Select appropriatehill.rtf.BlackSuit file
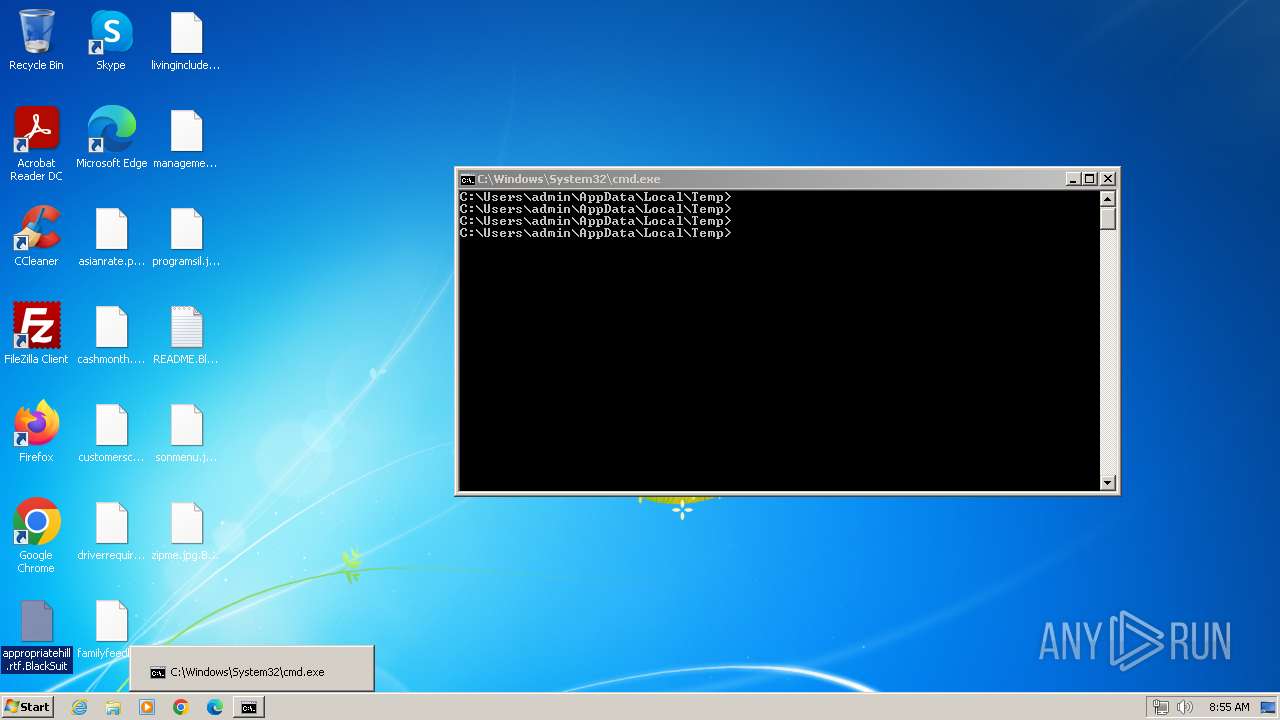This screenshot has height=720, width=1280. pos(36,636)
